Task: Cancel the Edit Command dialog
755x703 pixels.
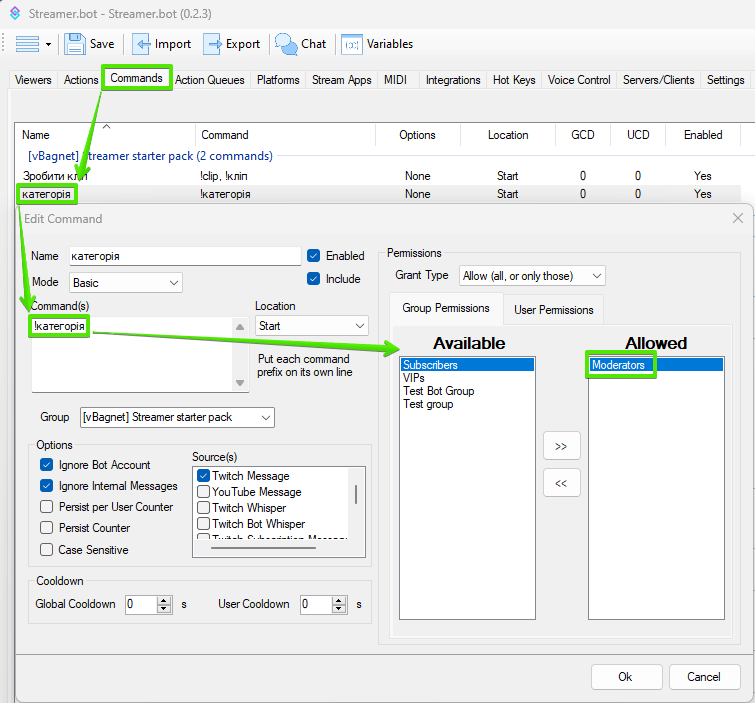Action: point(704,677)
